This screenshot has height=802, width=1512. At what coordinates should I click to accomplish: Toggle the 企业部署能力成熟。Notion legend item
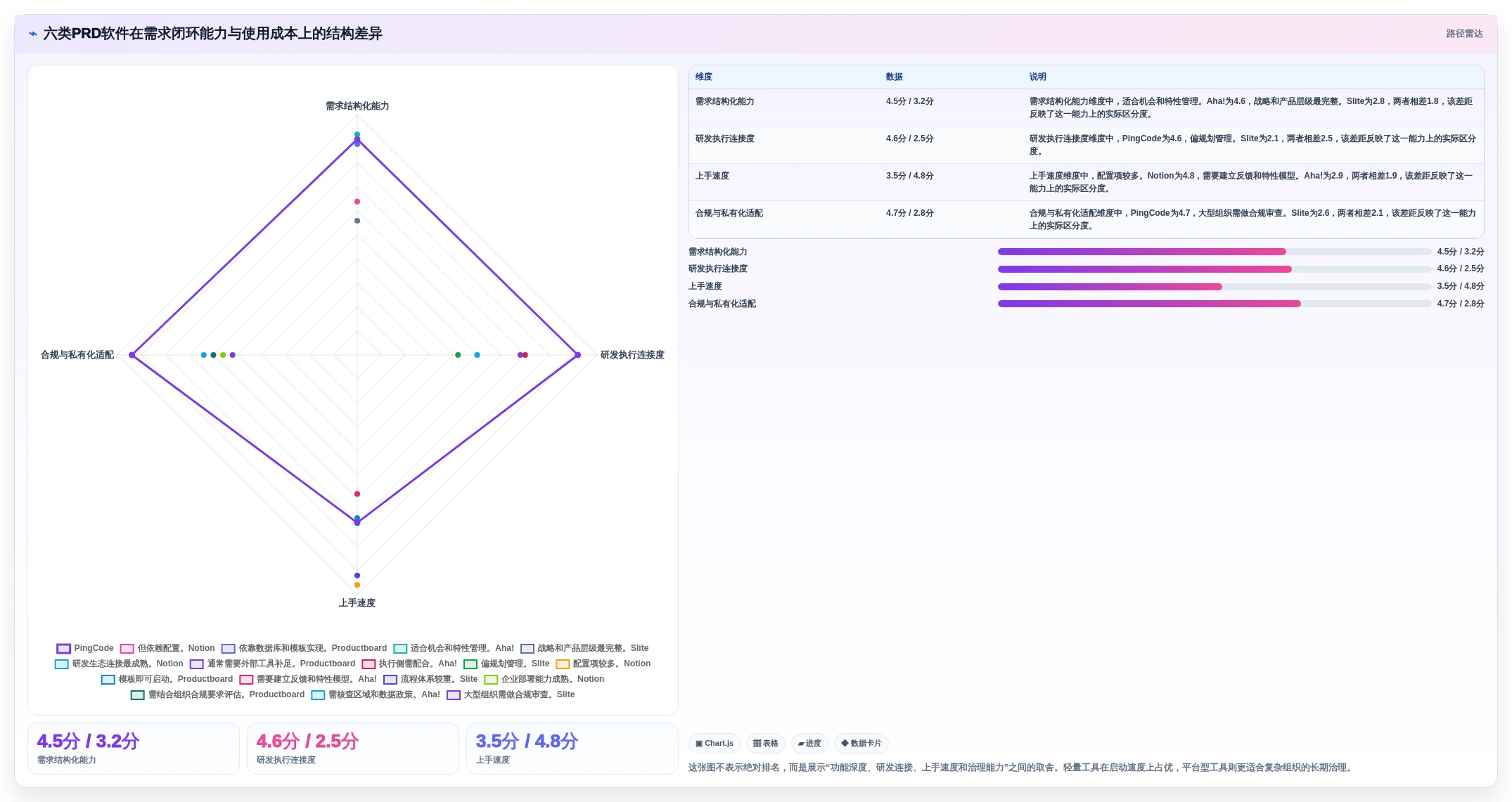pyautogui.click(x=544, y=679)
